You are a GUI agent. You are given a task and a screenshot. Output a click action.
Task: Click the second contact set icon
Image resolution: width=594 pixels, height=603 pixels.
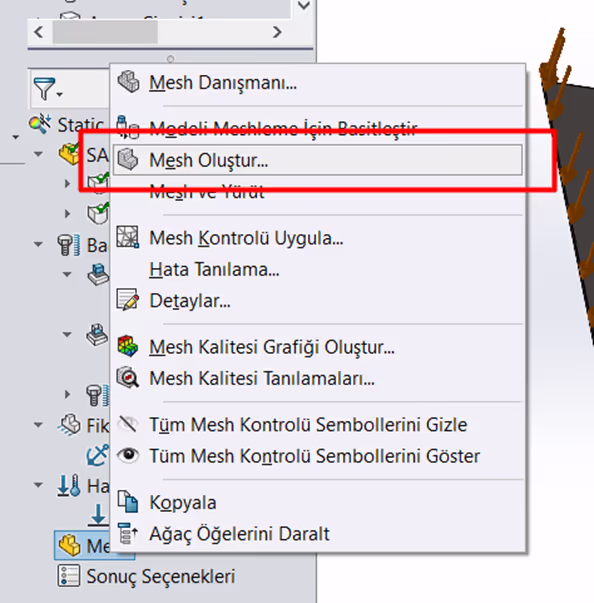click(97, 335)
